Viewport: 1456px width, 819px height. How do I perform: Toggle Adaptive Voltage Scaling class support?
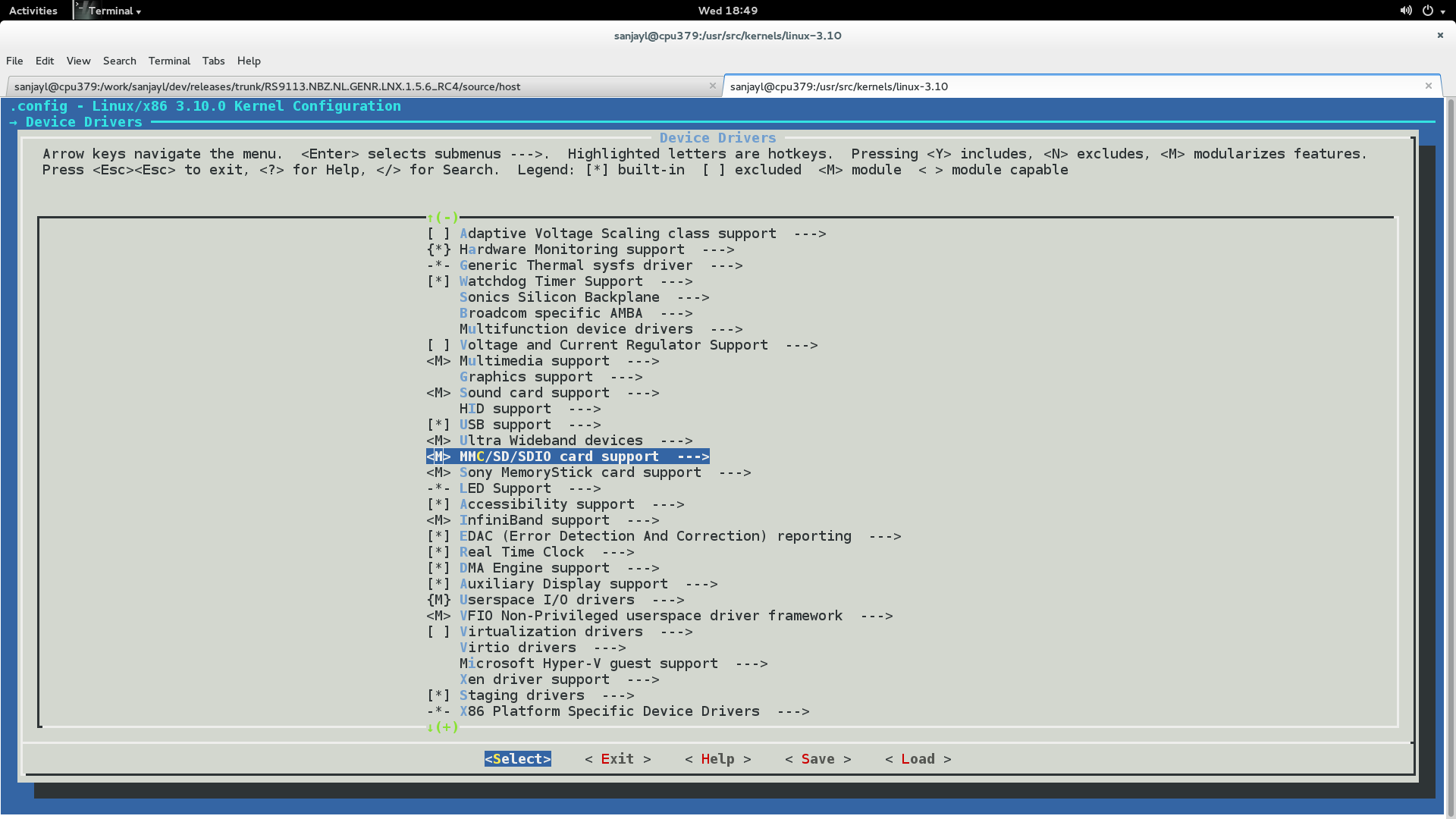[437, 233]
